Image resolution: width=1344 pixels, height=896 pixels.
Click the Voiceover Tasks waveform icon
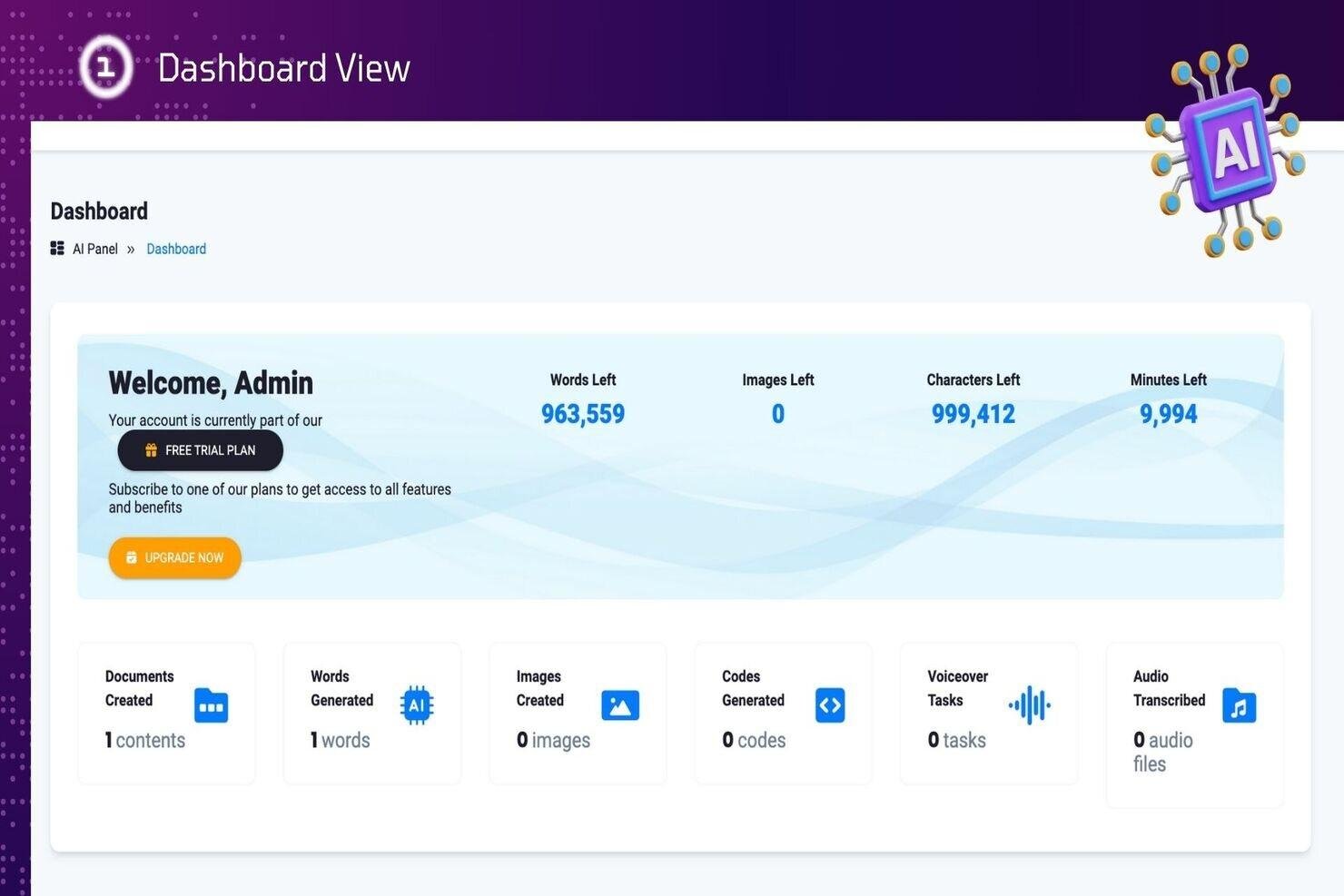pyautogui.click(x=1030, y=704)
